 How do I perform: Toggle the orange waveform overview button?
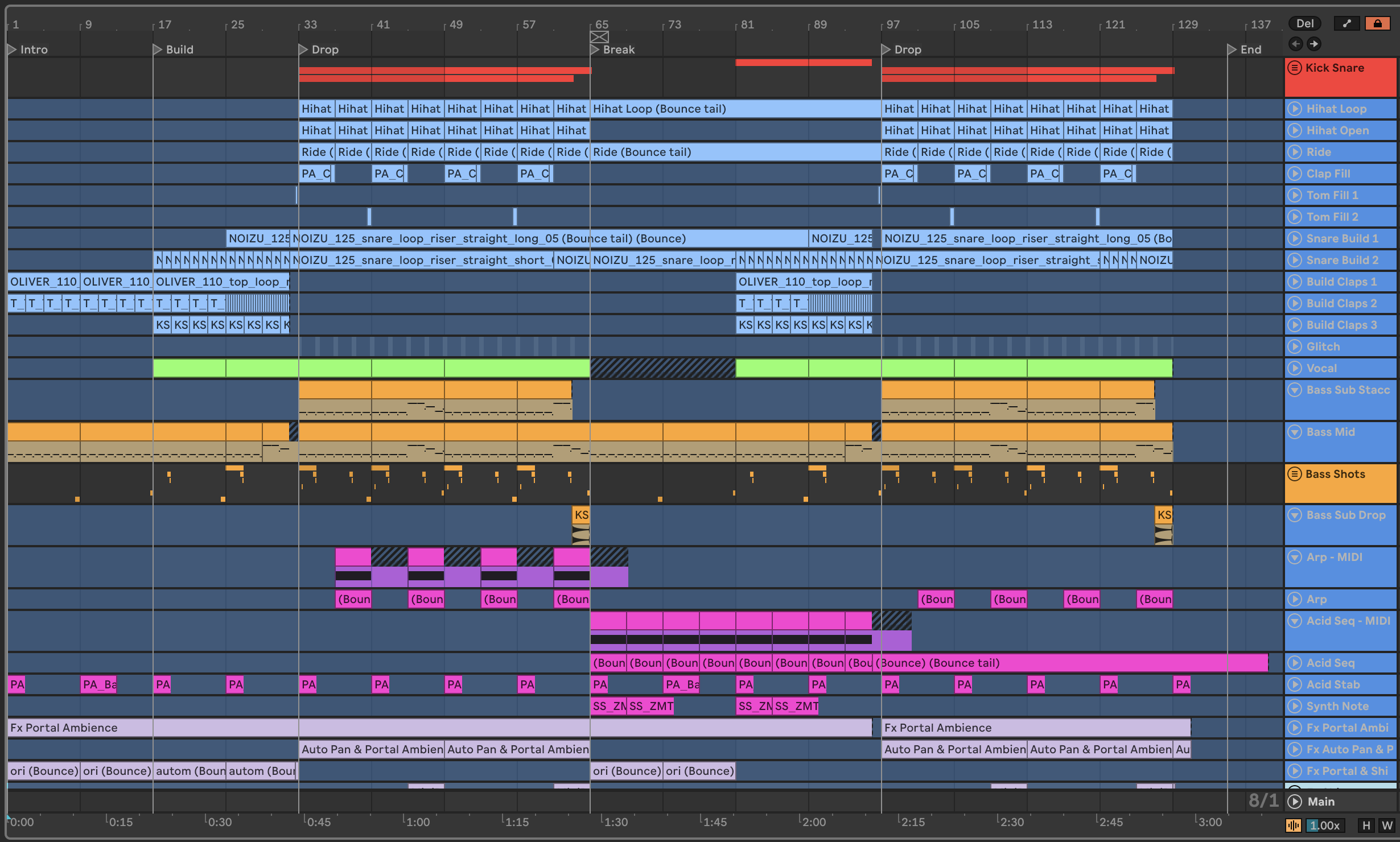1293,826
